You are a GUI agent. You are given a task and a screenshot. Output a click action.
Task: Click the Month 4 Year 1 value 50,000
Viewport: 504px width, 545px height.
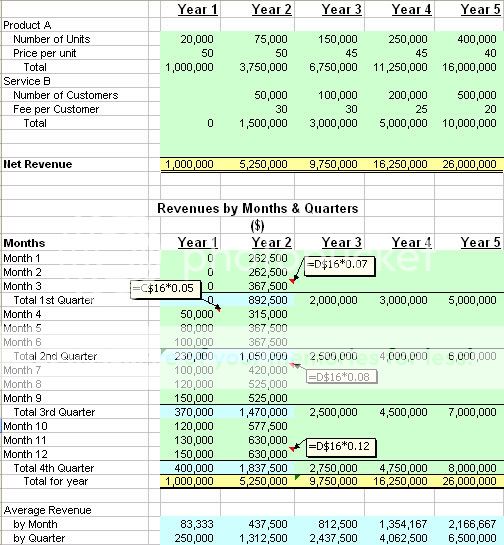pos(197,314)
